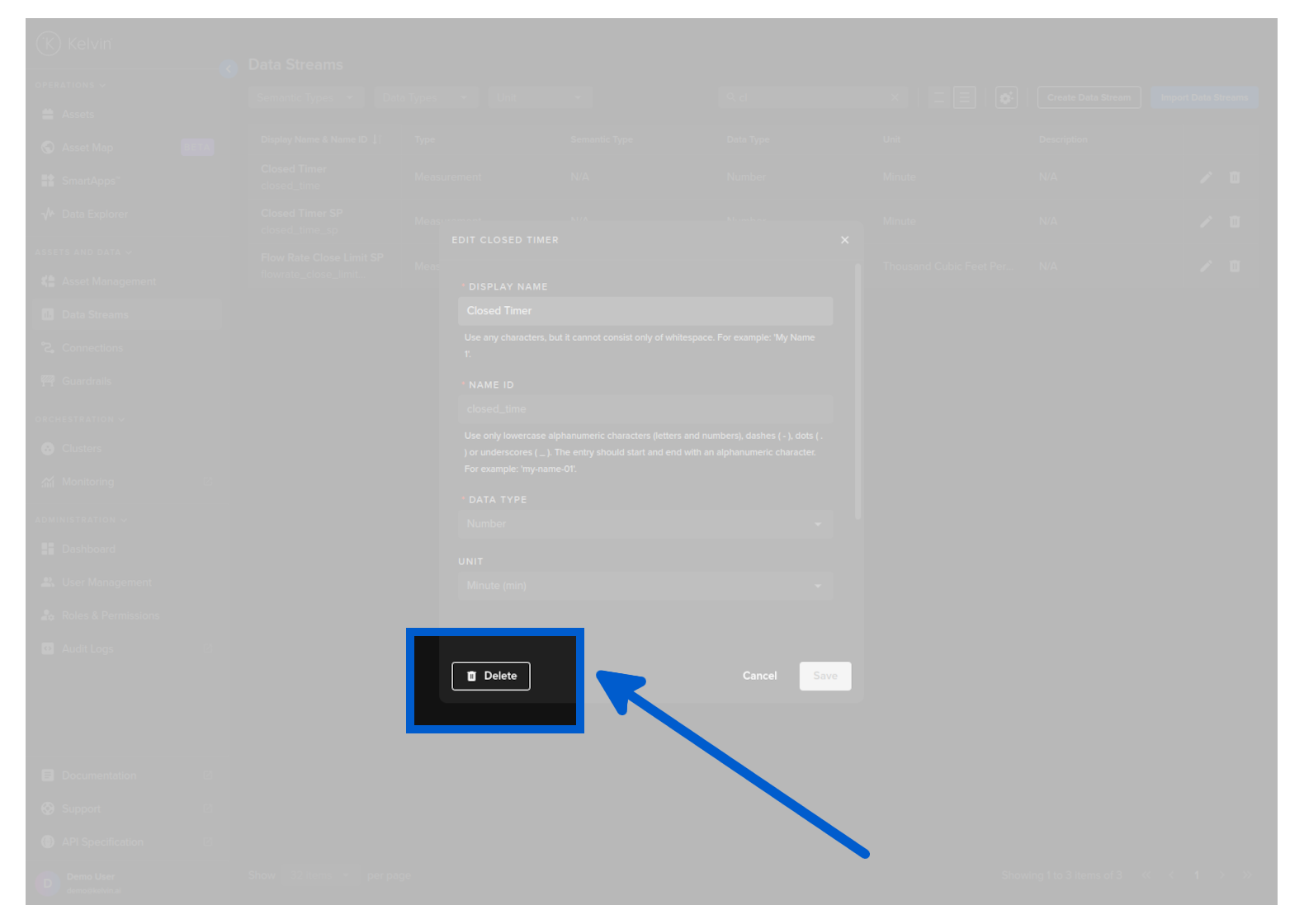The image size is (1304, 924).
Task: Click the trash icon for Closed Timer row
Action: coord(1235,177)
